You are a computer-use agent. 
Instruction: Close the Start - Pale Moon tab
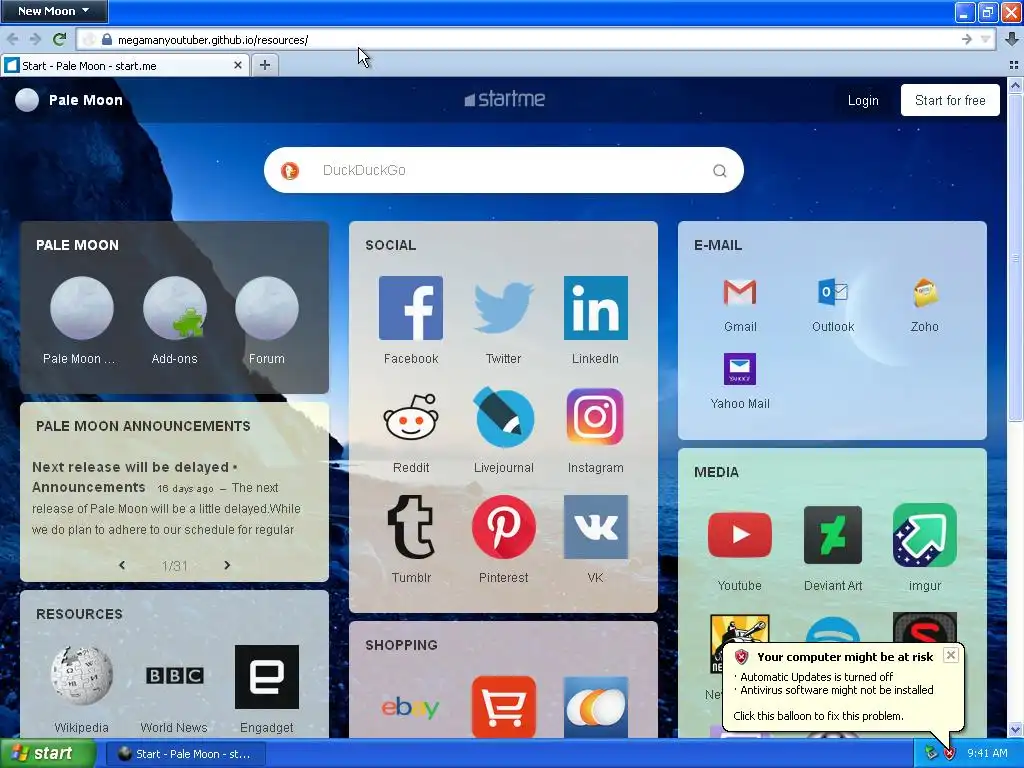238,65
